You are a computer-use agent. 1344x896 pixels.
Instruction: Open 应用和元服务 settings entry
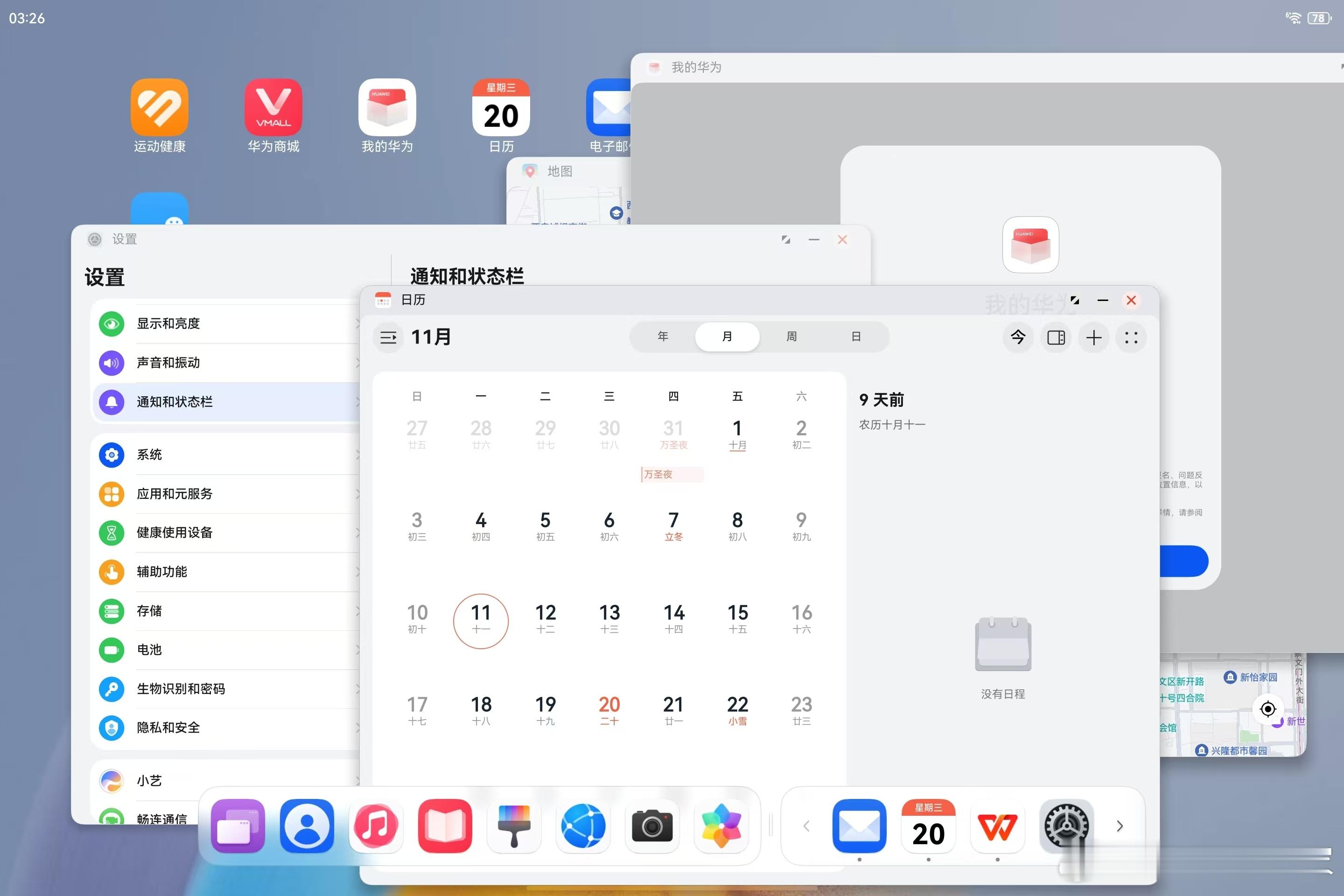tap(226, 494)
